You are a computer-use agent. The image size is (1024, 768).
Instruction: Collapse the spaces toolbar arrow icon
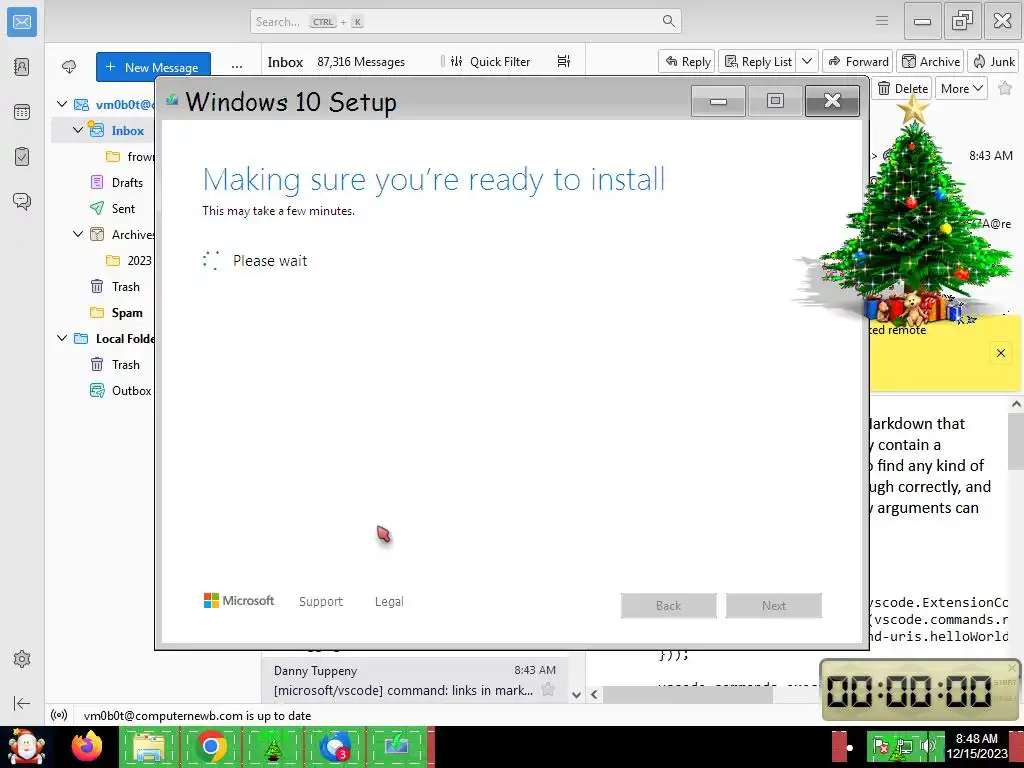(x=22, y=703)
